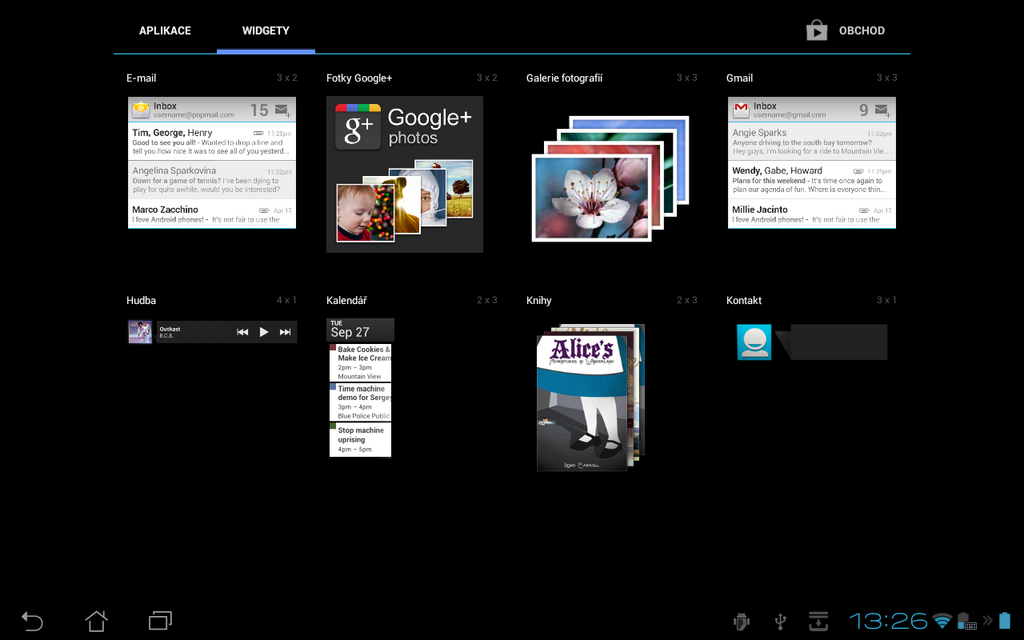
Task: Tap the battery indicator in the status bar
Action: 1005,620
